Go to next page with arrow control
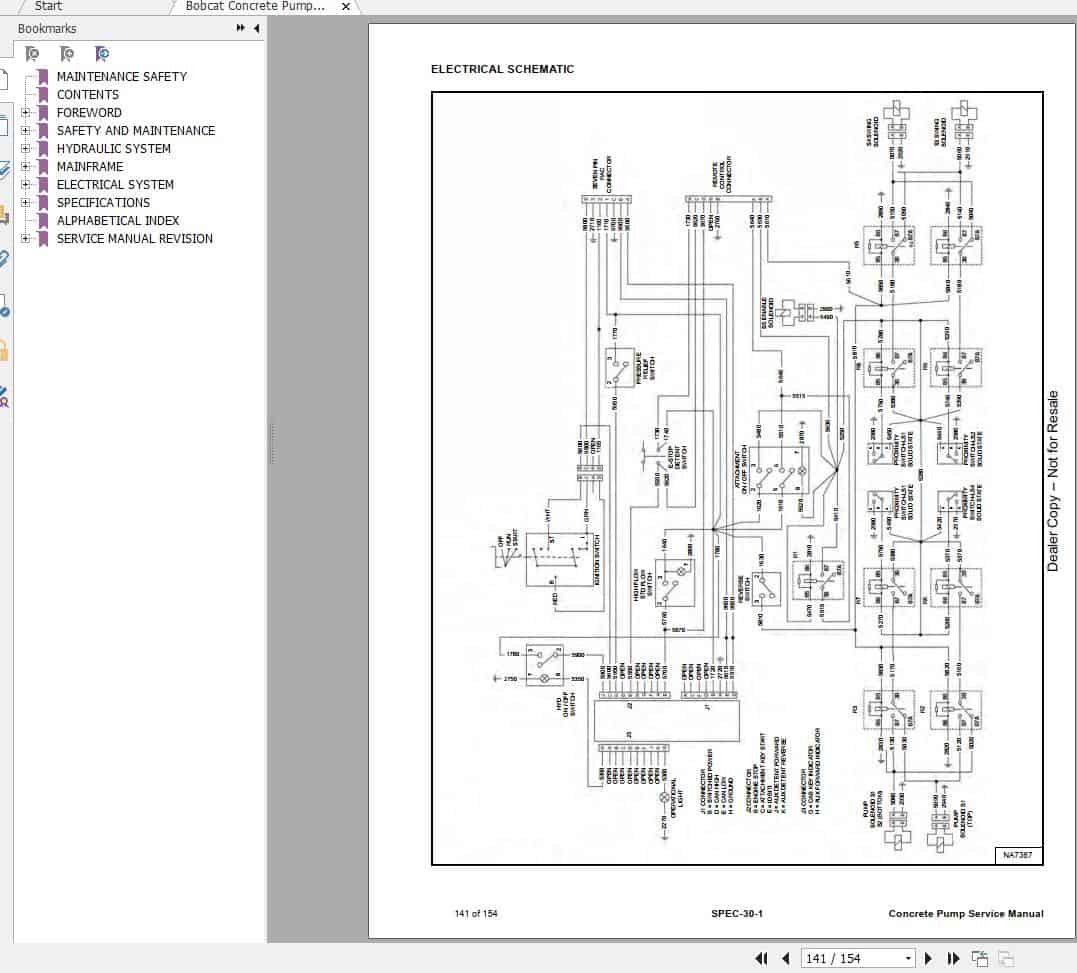 point(929,958)
